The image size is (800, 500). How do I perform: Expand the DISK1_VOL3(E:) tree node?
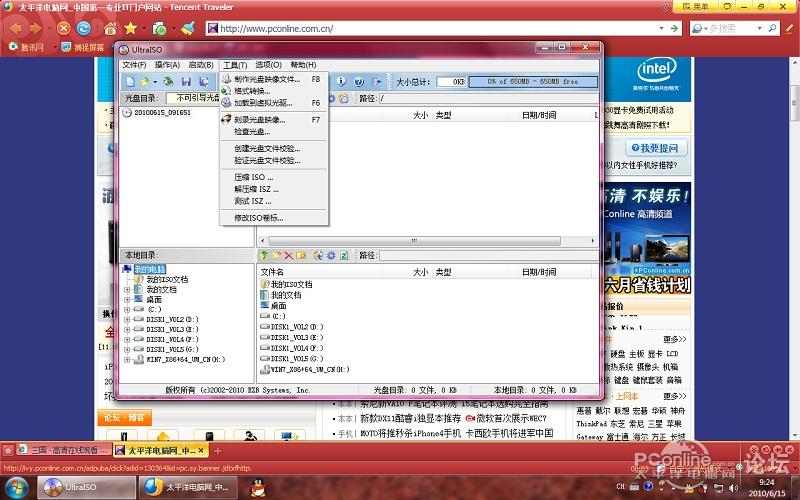(127, 330)
